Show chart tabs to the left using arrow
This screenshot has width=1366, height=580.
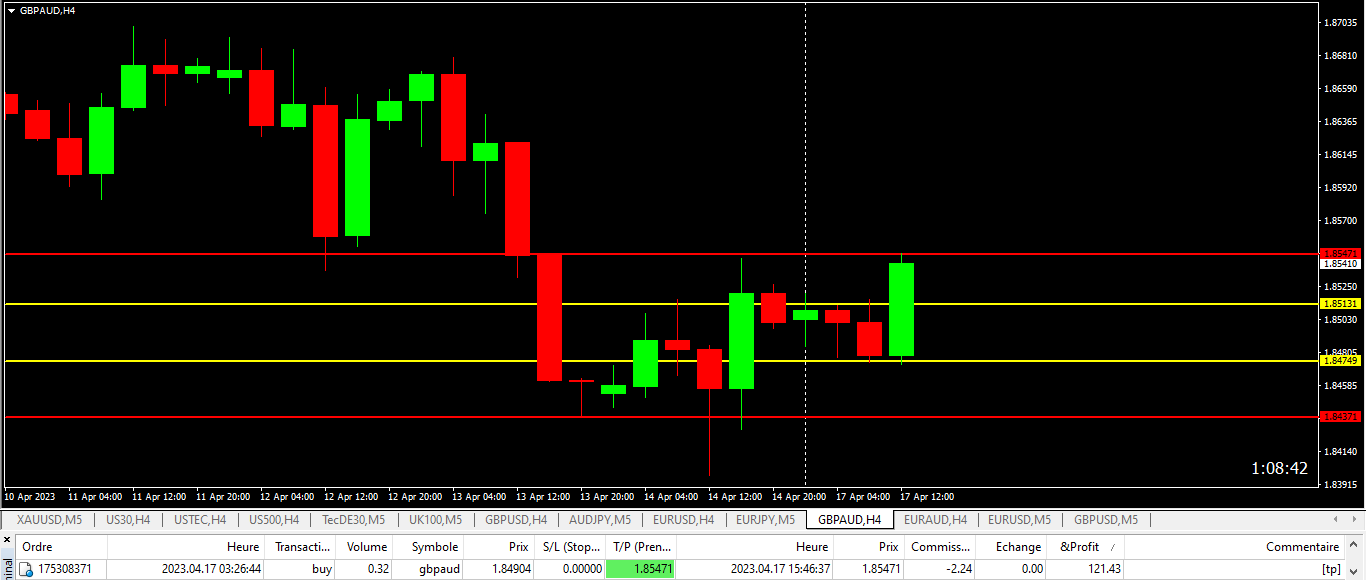click(x=1336, y=520)
